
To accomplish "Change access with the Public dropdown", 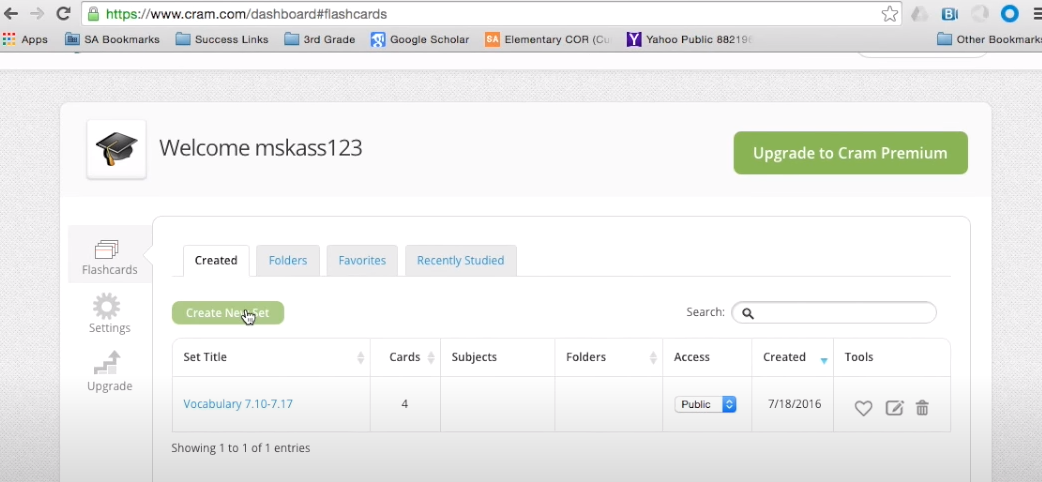I will pos(705,404).
